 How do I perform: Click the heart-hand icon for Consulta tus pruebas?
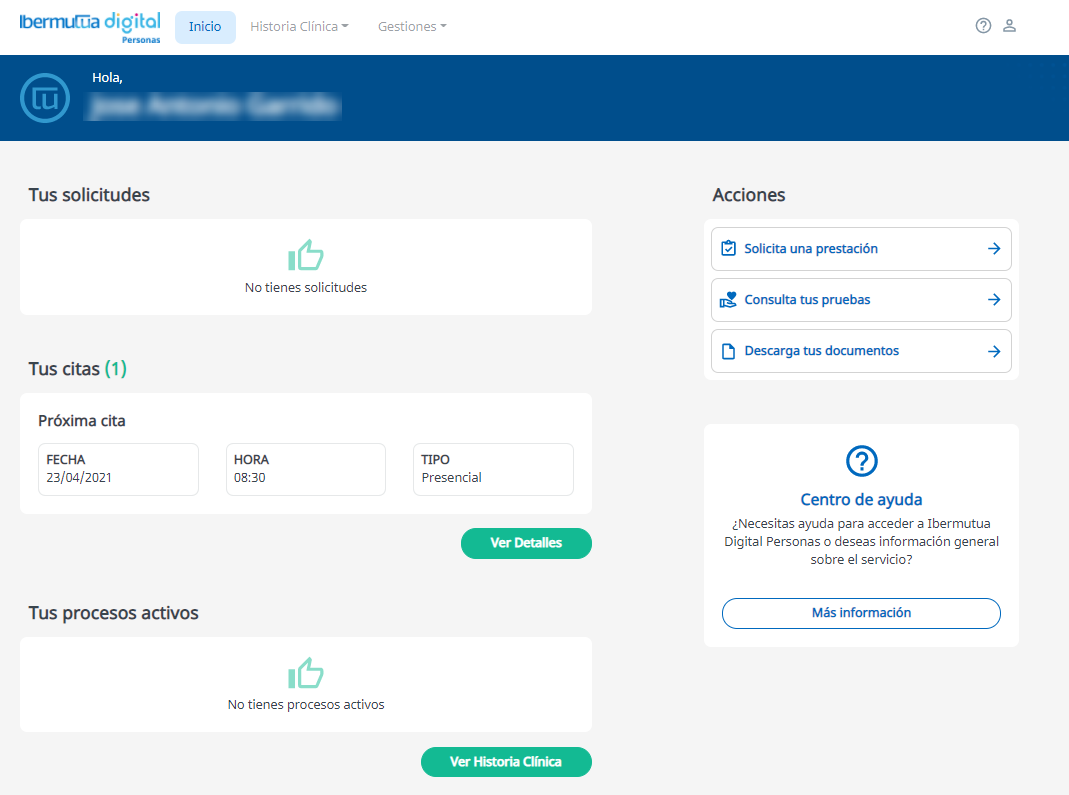pos(728,300)
